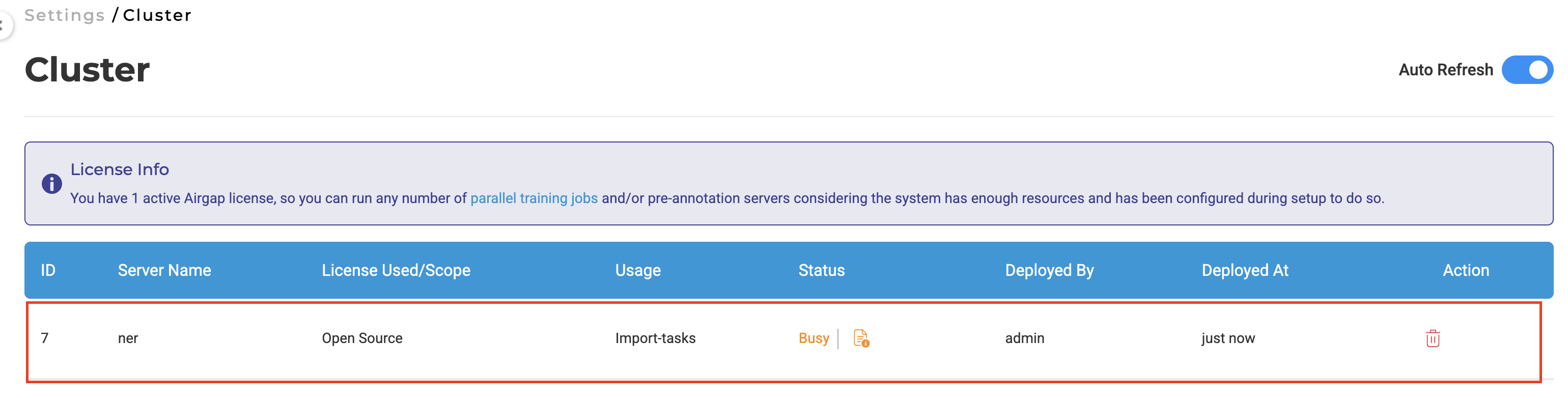
Task: Click the ID column header
Action: pos(48,270)
